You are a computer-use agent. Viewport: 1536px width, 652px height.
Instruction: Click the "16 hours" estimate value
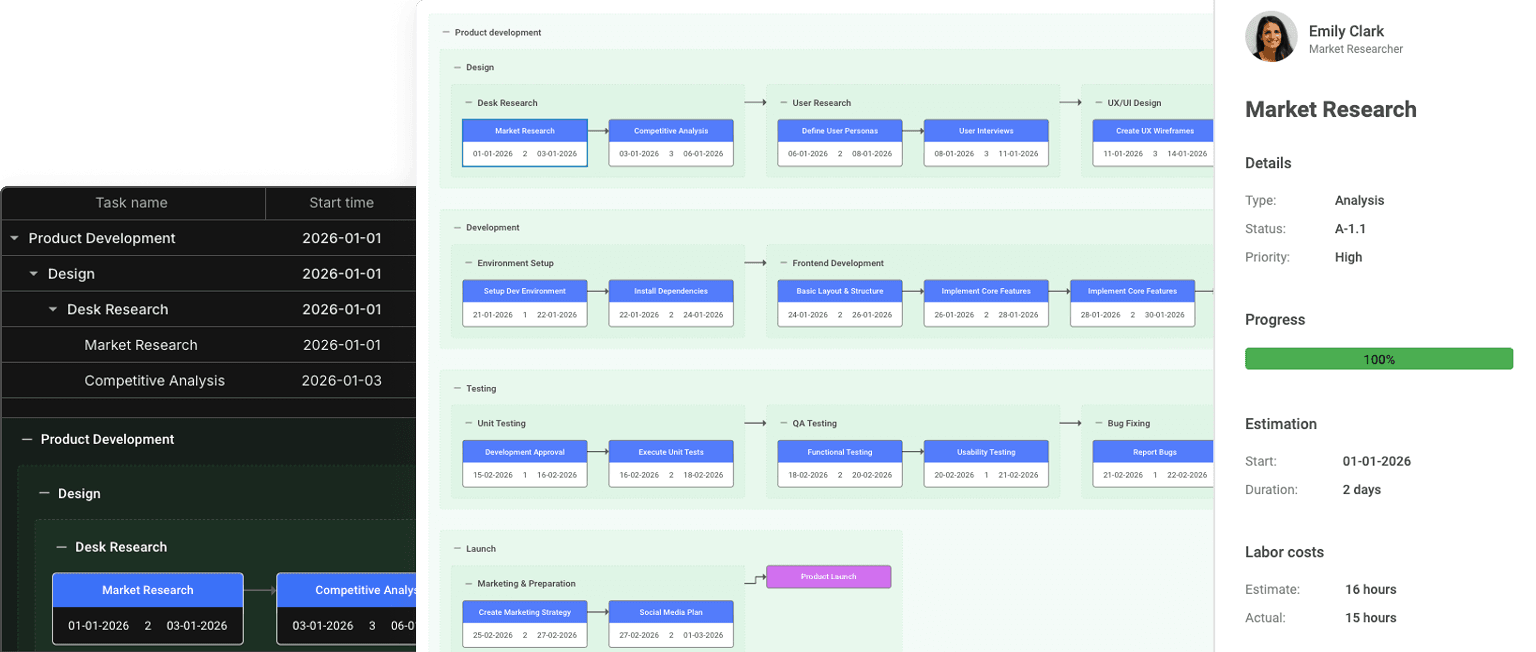[1371, 589]
